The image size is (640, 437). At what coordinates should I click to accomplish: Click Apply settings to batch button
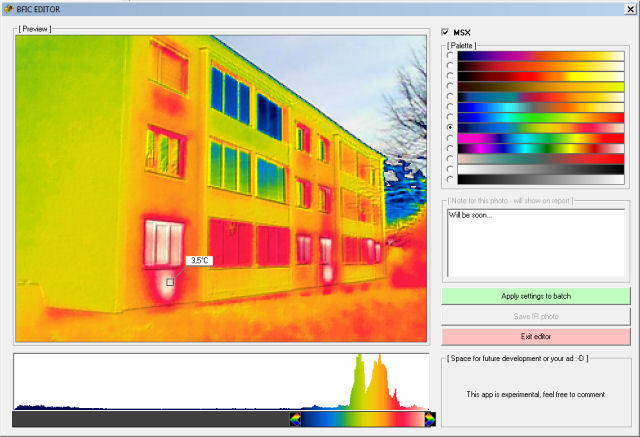pos(536,296)
